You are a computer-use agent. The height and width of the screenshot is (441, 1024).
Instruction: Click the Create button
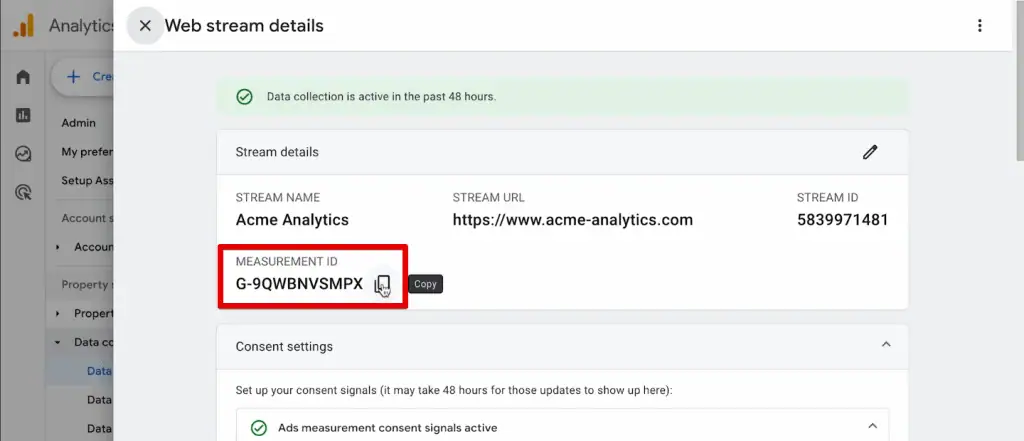coord(86,76)
